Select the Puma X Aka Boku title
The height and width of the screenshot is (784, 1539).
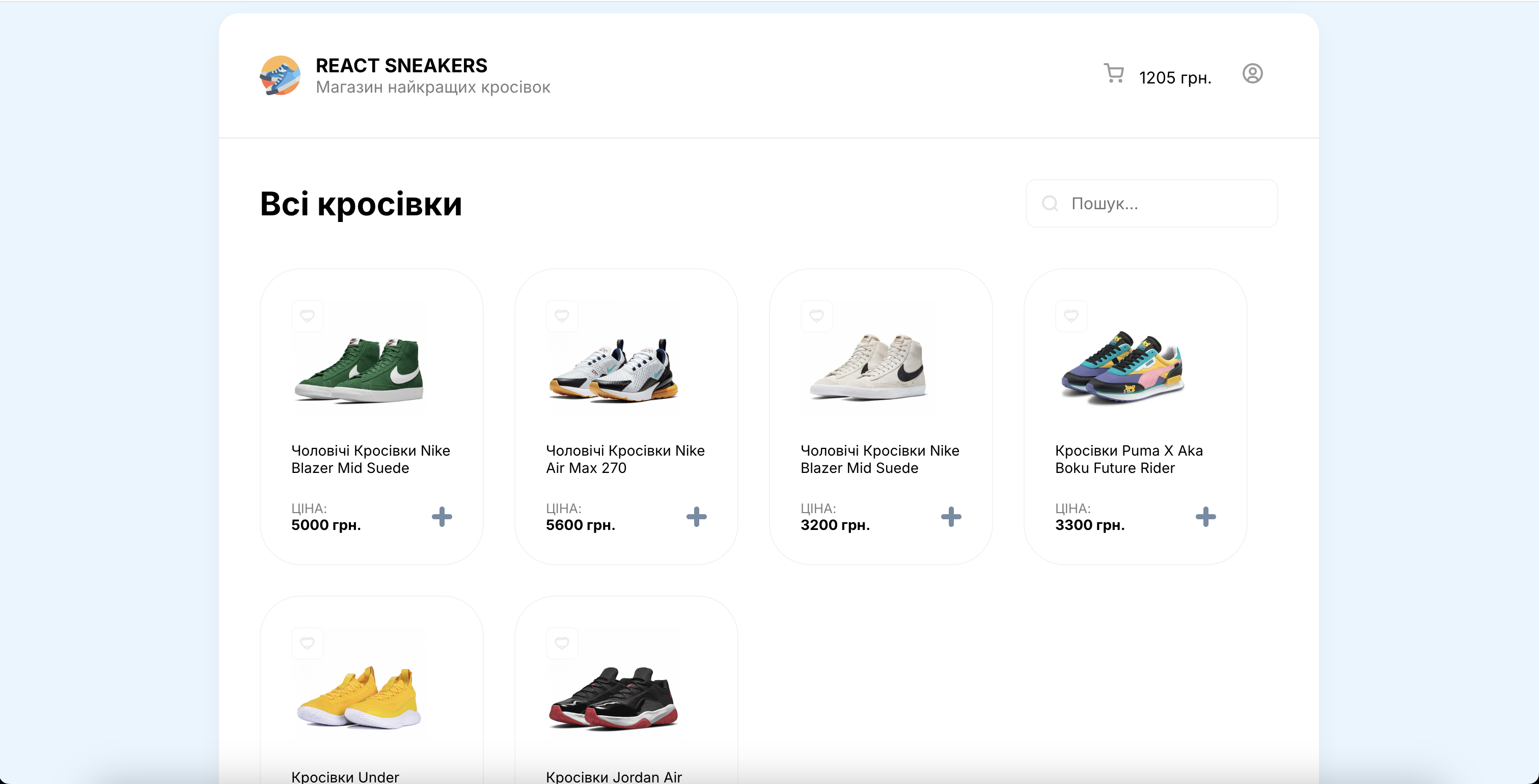1129,459
